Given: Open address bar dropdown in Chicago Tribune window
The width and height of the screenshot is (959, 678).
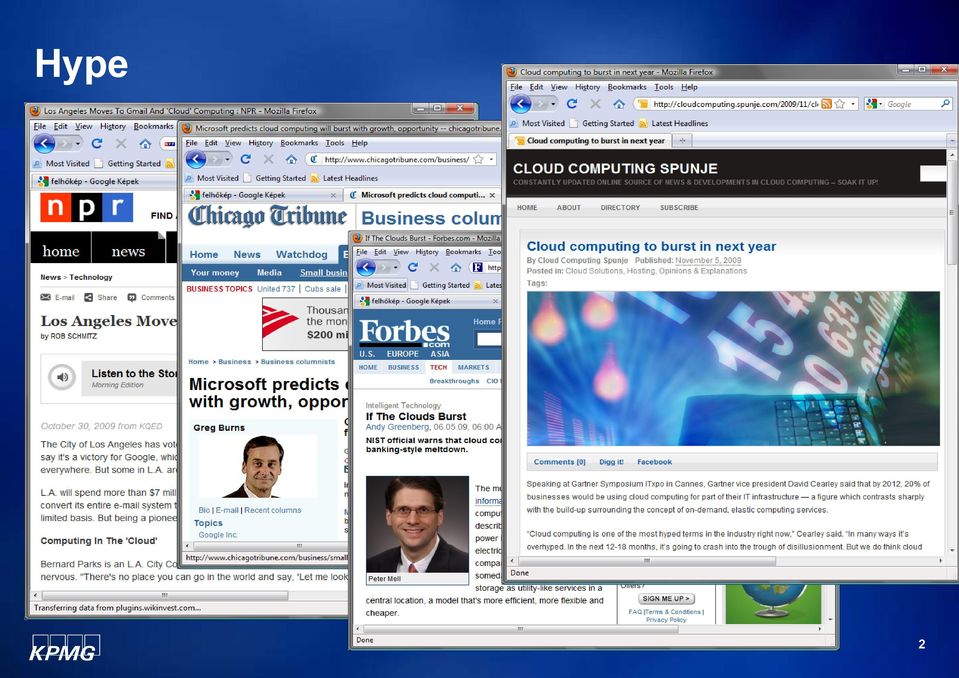Looking at the screenshot, I should [491, 160].
